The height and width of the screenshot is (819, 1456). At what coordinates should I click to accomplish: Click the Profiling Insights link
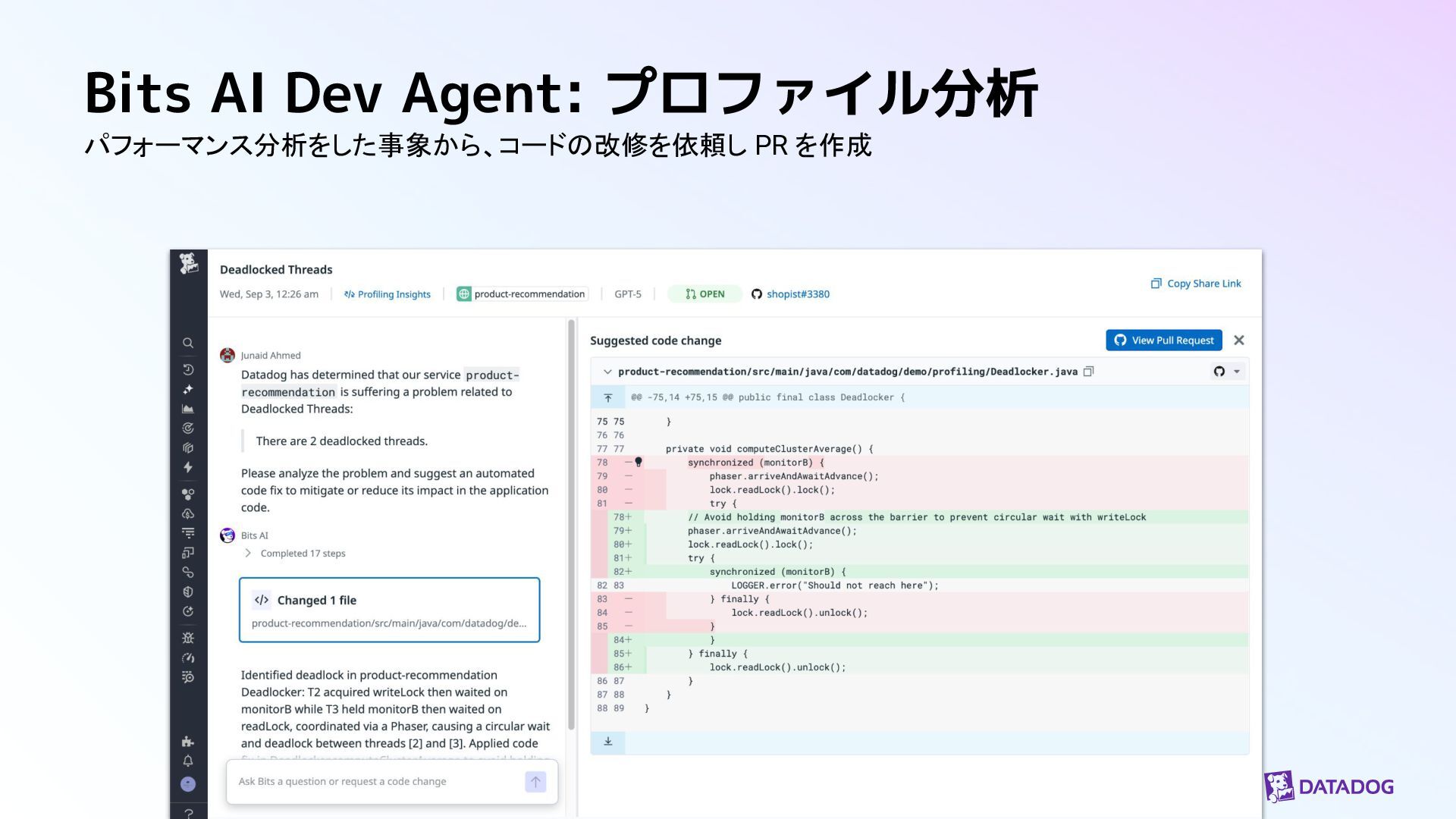click(x=388, y=294)
